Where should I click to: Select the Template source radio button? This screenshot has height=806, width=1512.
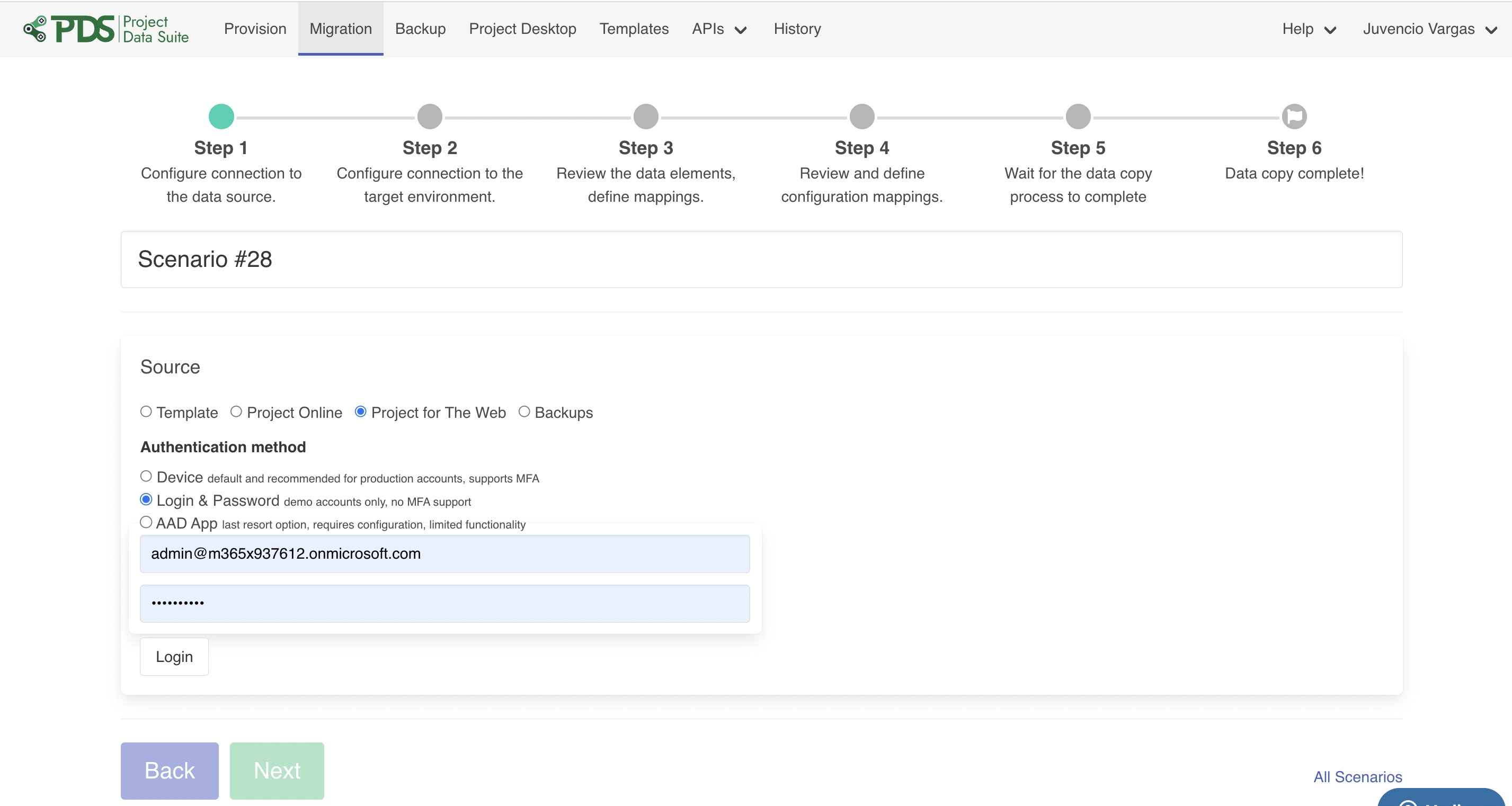tap(146, 412)
